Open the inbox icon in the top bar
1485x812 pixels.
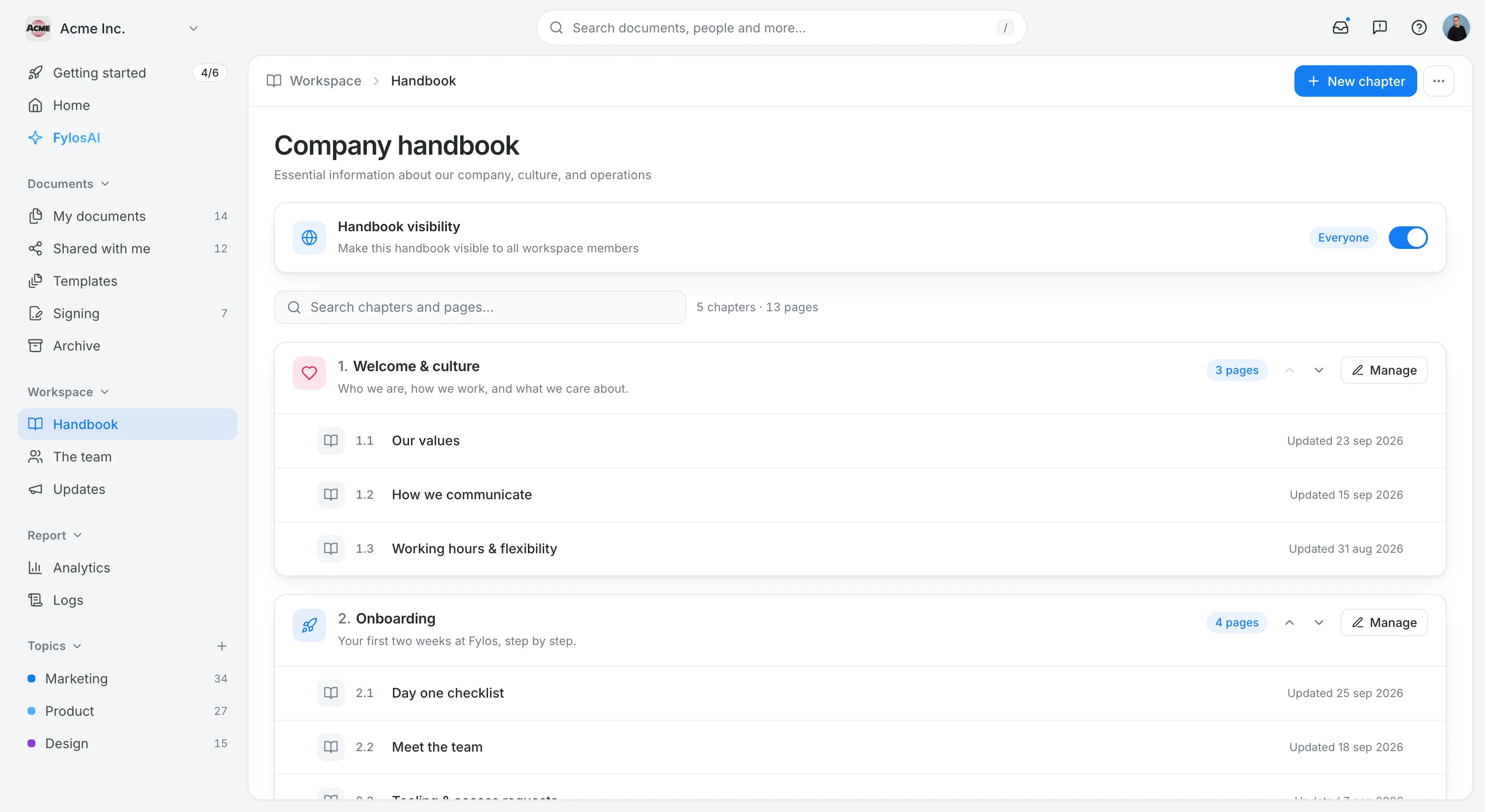pyautogui.click(x=1340, y=27)
